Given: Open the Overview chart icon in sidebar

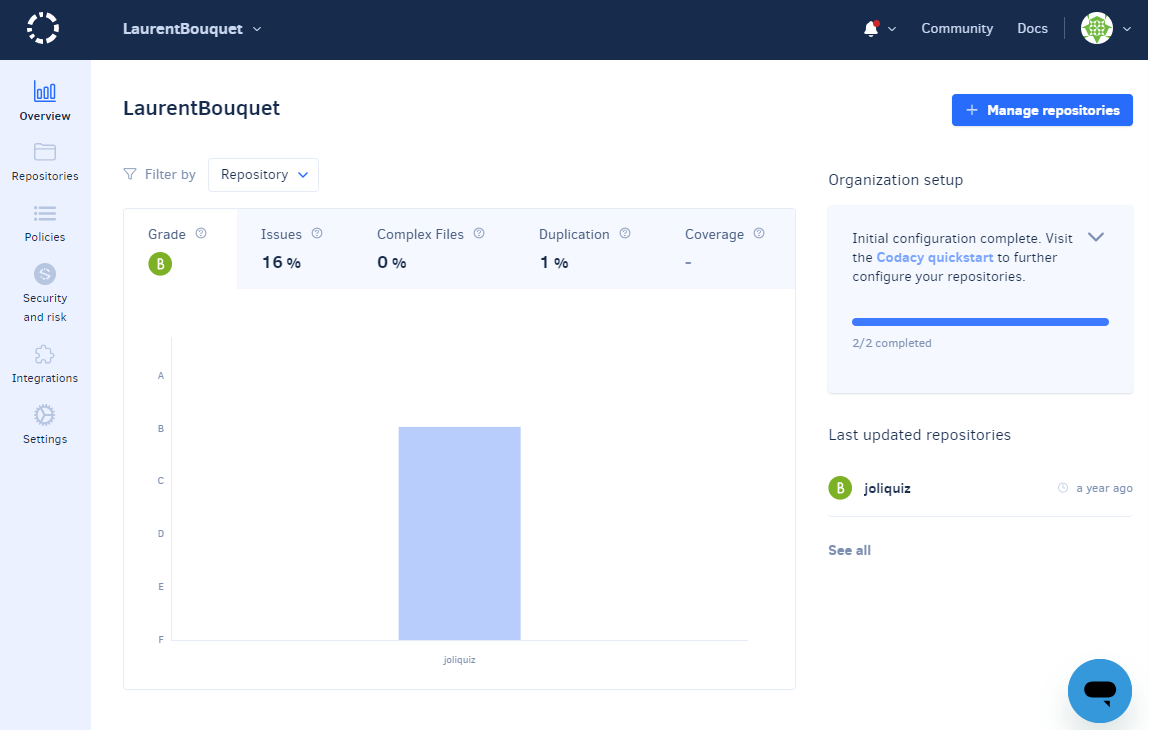Looking at the screenshot, I should [45, 92].
